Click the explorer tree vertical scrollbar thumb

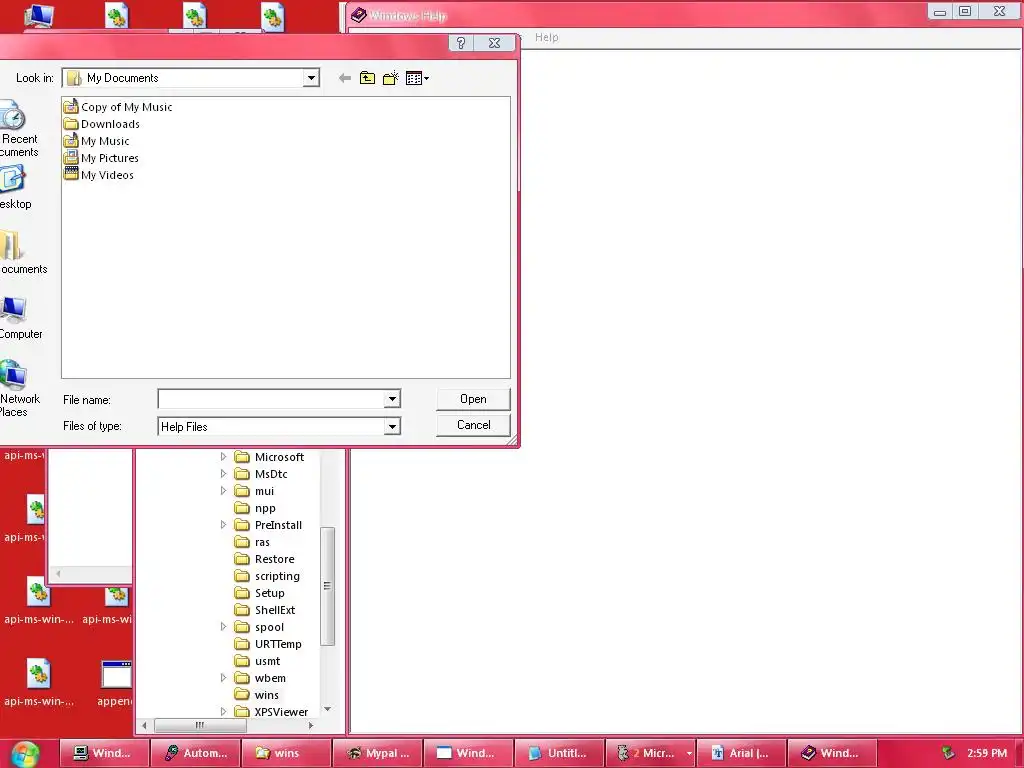(x=327, y=586)
